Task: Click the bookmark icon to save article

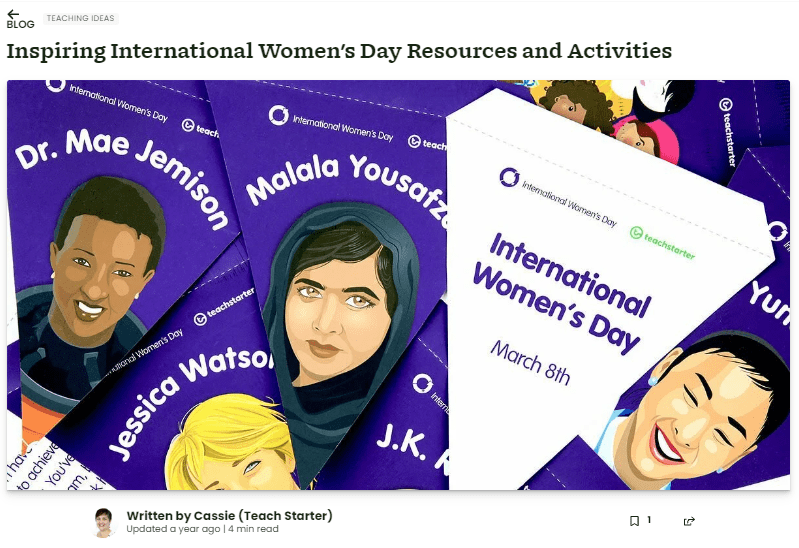Action: click(x=634, y=521)
